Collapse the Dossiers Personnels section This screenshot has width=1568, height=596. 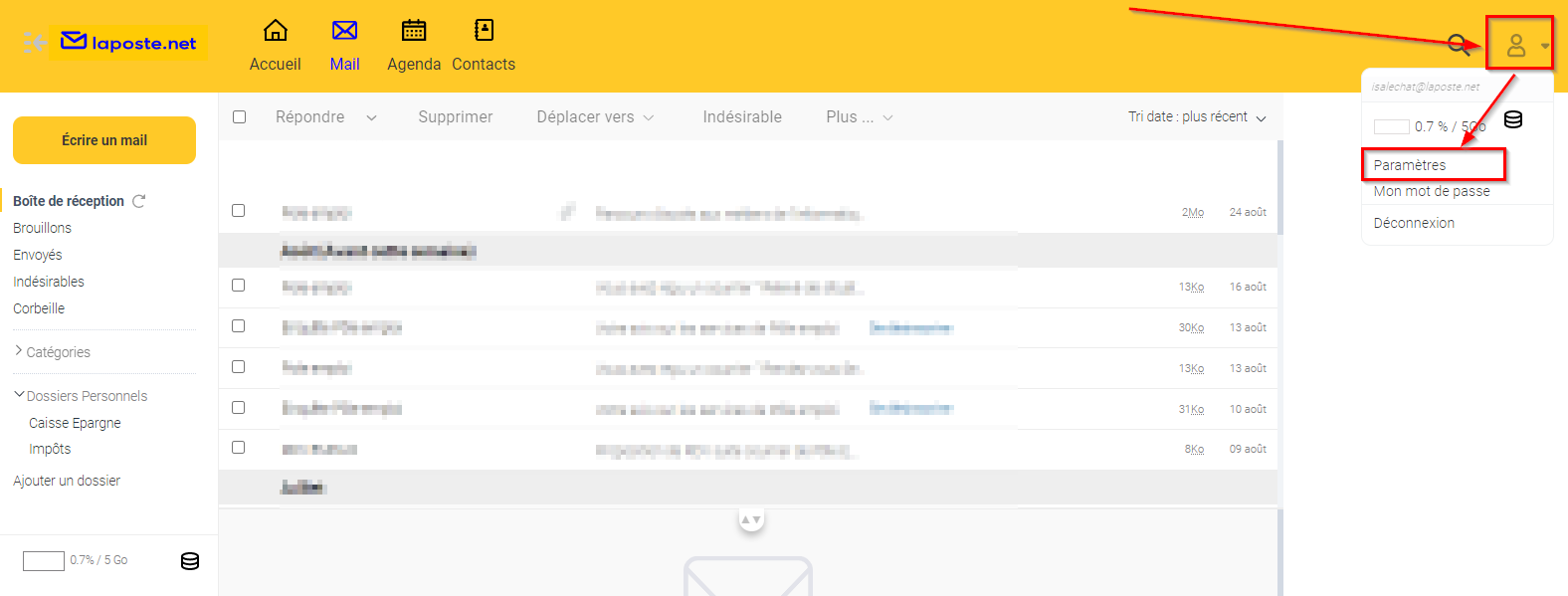point(80,395)
